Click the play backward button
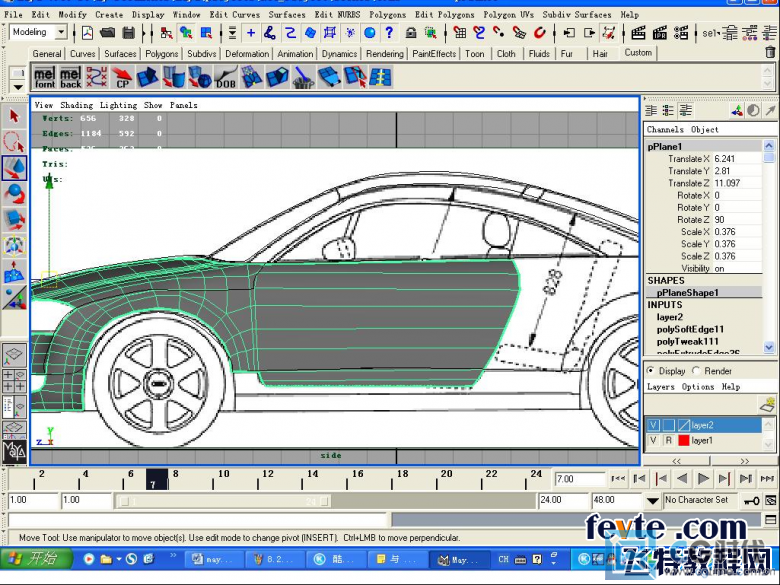 pyautogui.click(x=682, y=479)
